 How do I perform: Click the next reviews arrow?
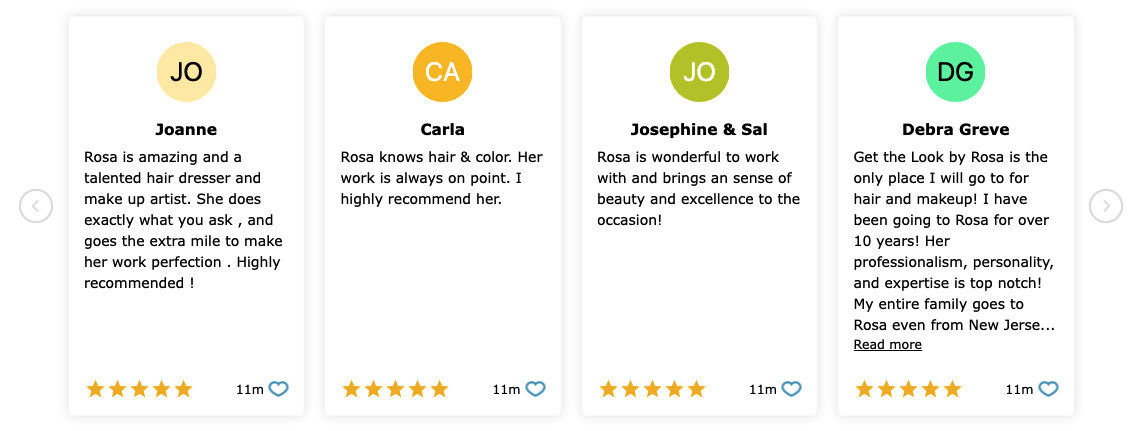tap(1106, 206)
